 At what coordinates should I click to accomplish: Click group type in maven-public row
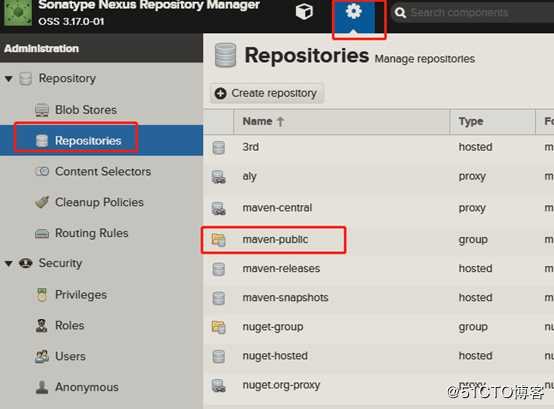(473, 240)
